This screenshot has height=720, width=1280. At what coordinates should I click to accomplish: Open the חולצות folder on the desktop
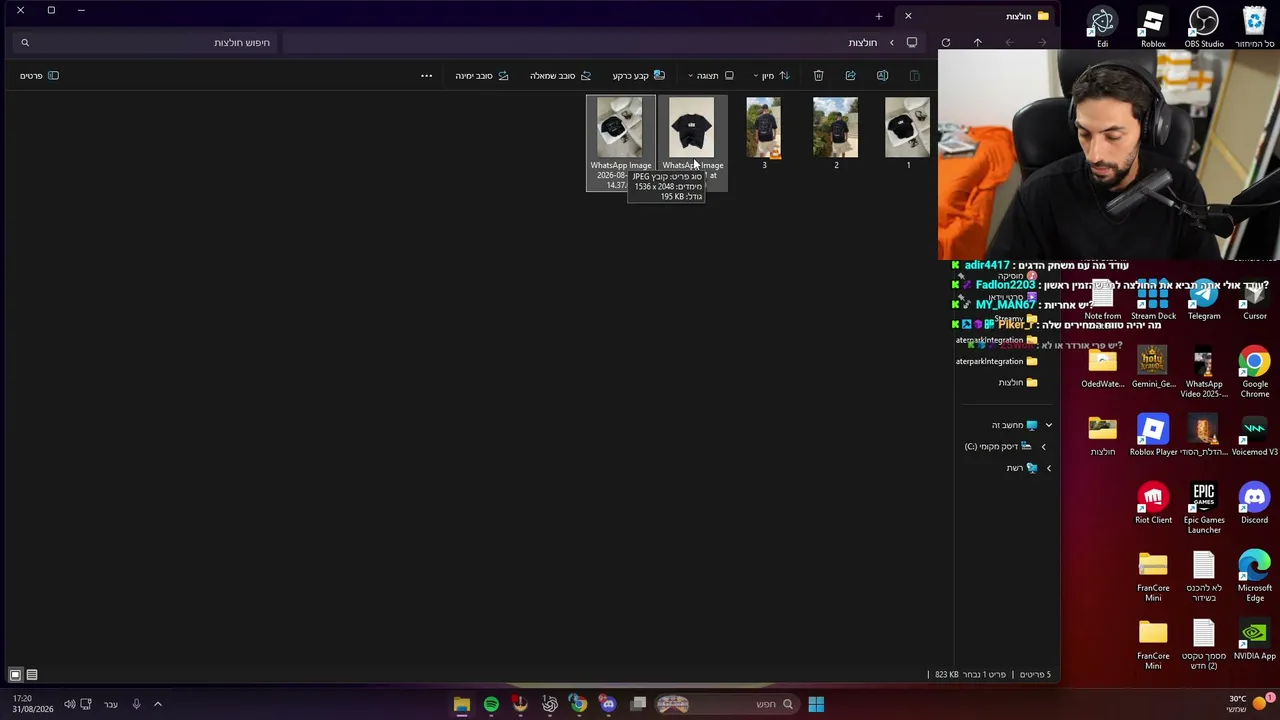pos(1102,436)
